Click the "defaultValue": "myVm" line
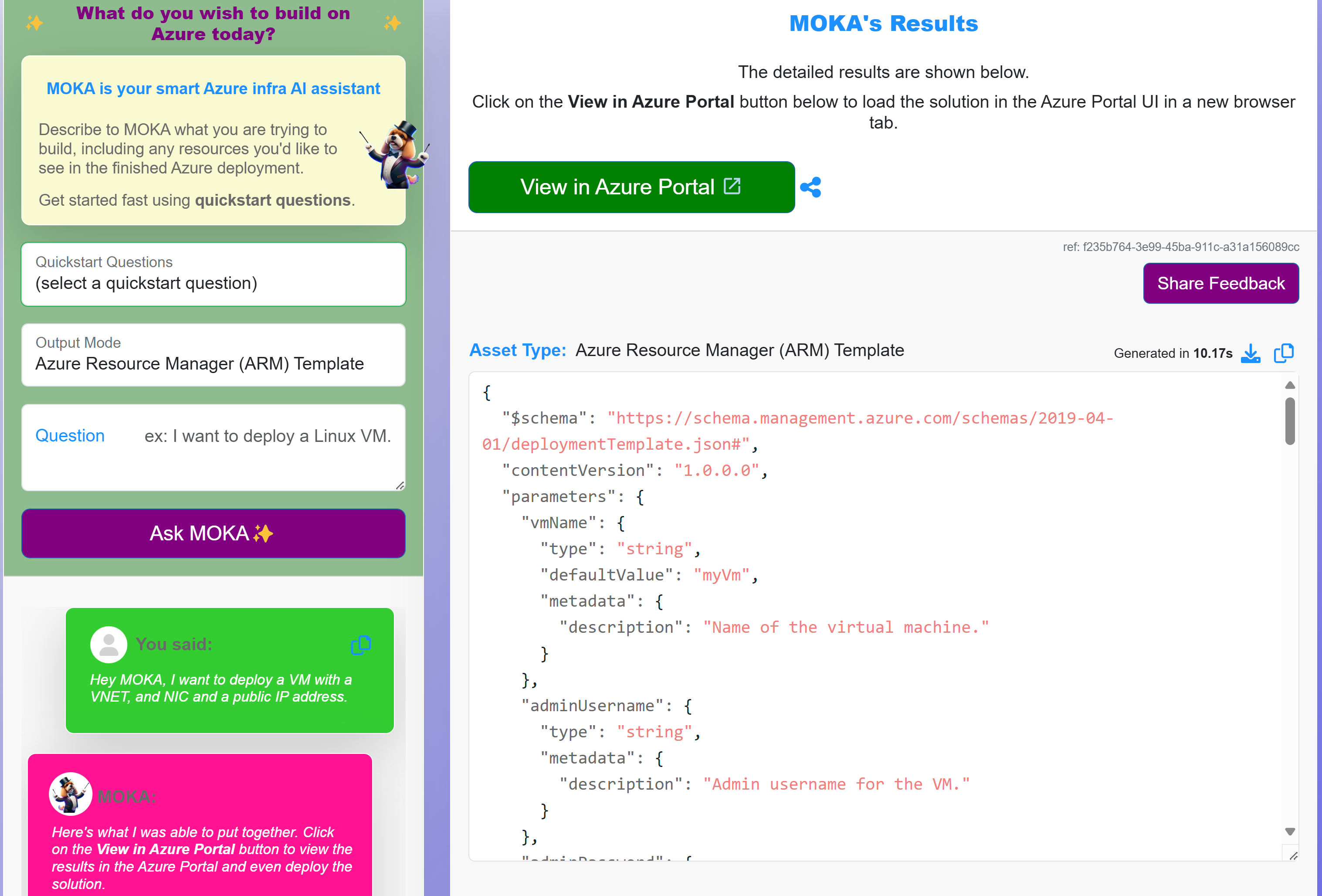1322x896 pixels. (649, 575)
